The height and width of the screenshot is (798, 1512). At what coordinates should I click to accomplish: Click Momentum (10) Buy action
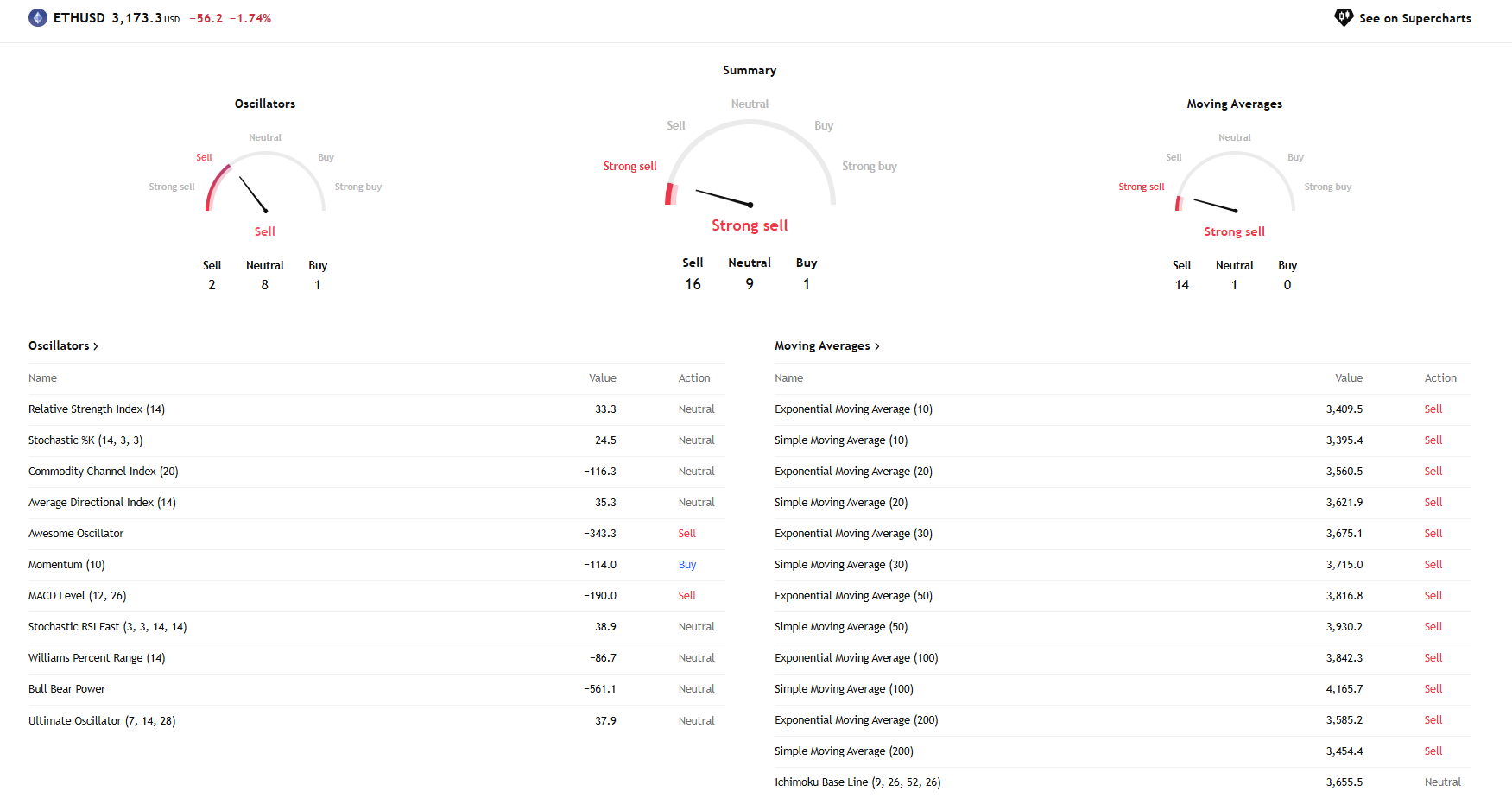point(687,565)
